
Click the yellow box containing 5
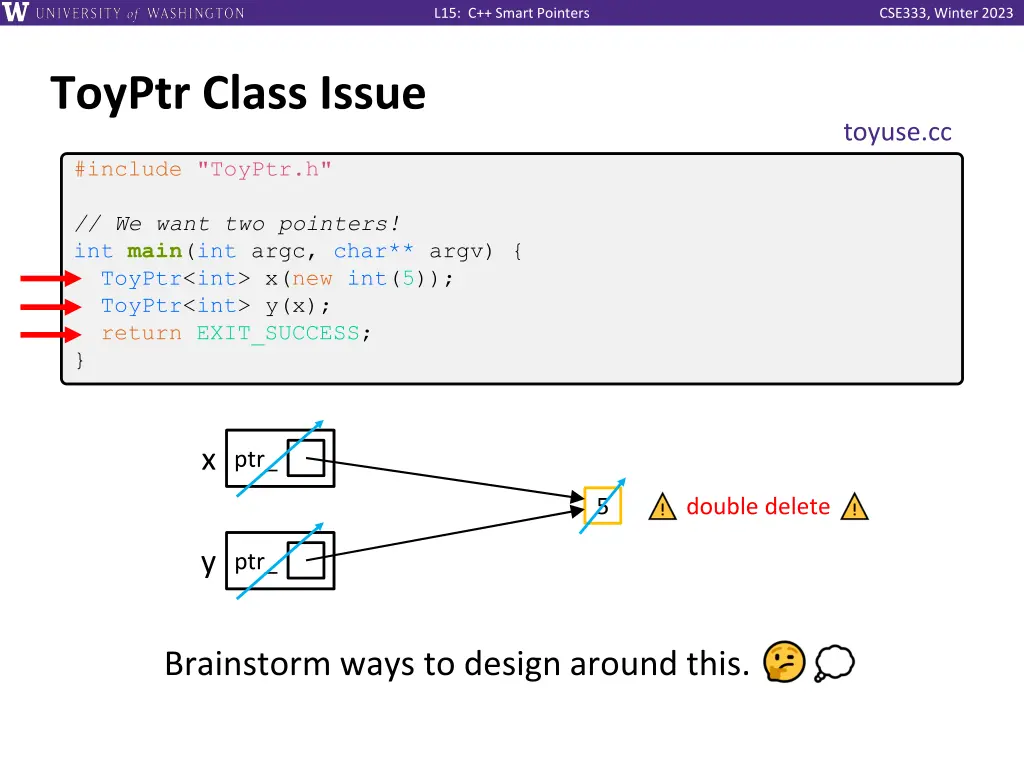602,505
